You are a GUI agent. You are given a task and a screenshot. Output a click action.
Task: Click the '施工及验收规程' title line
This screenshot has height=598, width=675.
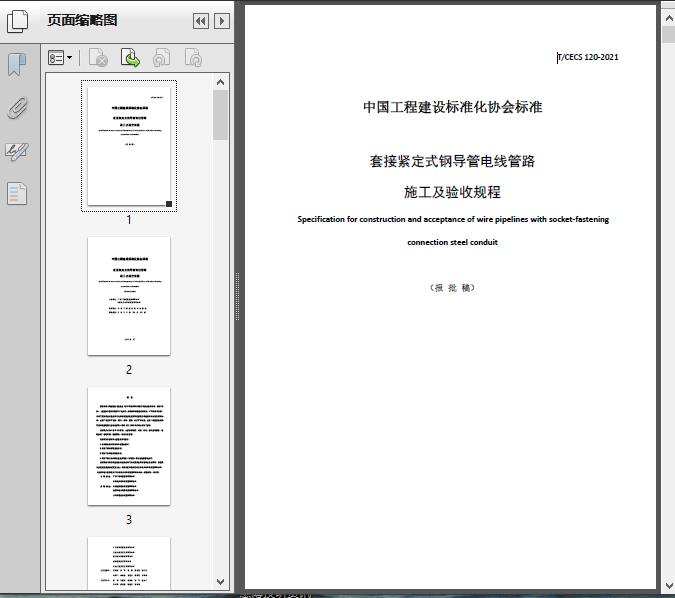(x=452, y=192)
